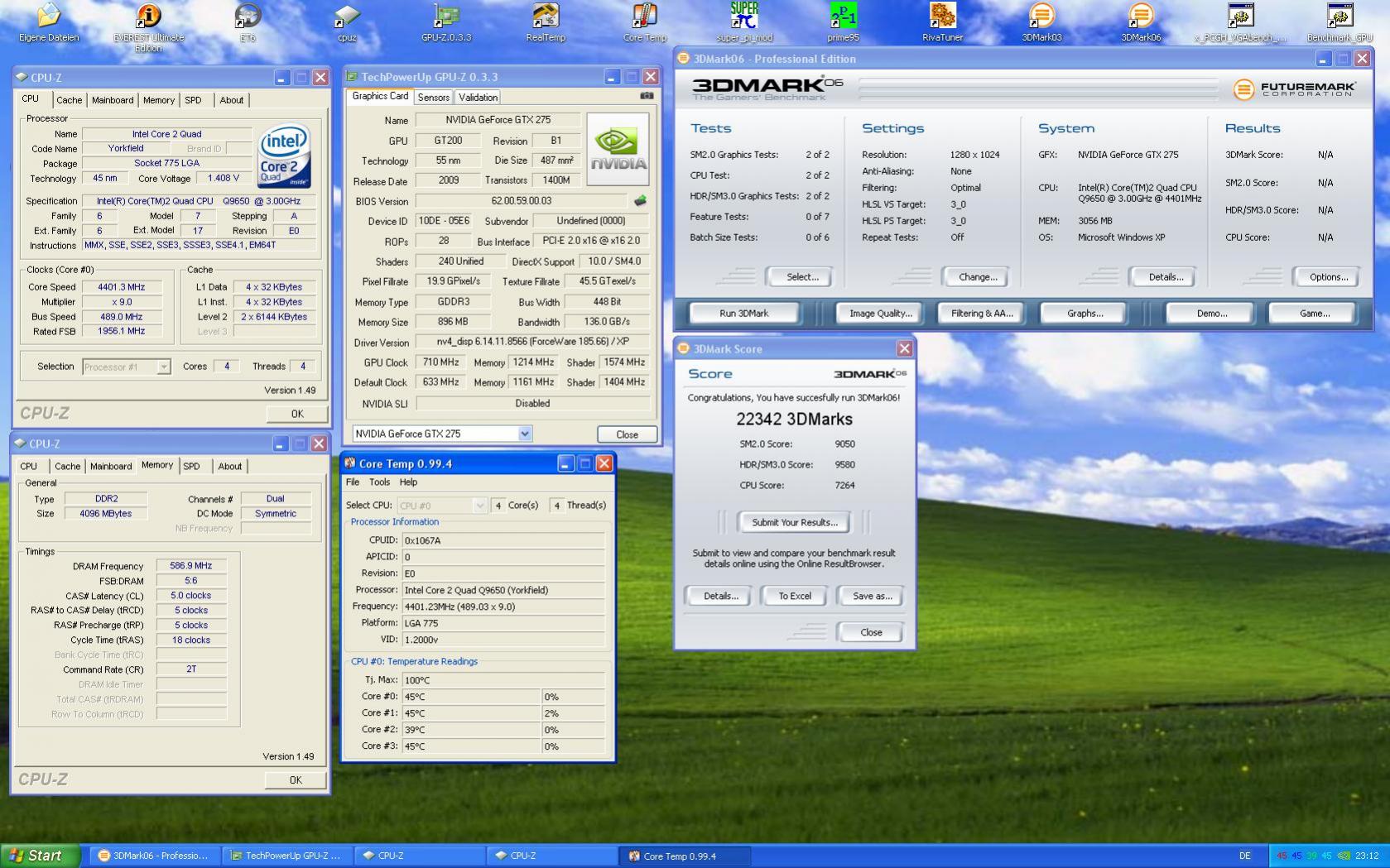This screenshot has height=868, width=1390.
Task: Open the Tools menu in Core Temp
Action: point(379,482)
